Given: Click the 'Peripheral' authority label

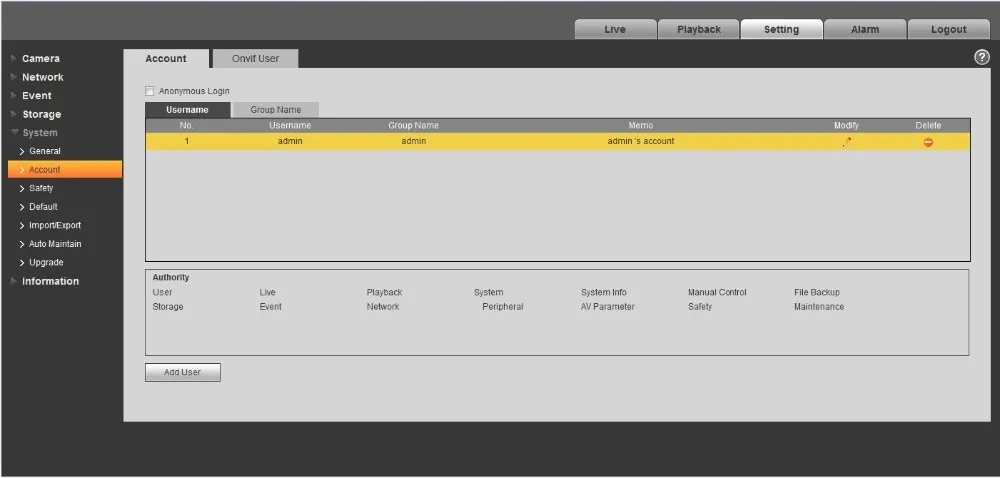Looking at the screenshot, I should pyautogui.click(x=503, y=307).
